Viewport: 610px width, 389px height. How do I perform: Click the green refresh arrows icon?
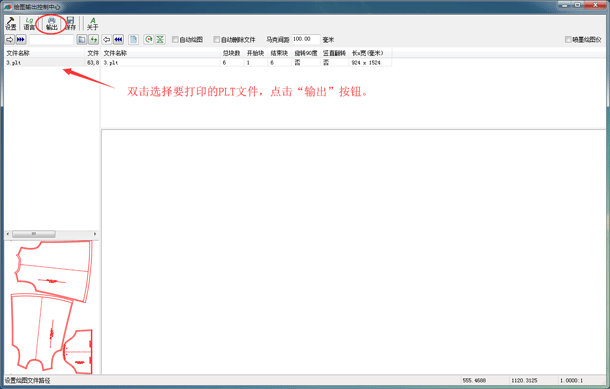click(x=93, y=39)
